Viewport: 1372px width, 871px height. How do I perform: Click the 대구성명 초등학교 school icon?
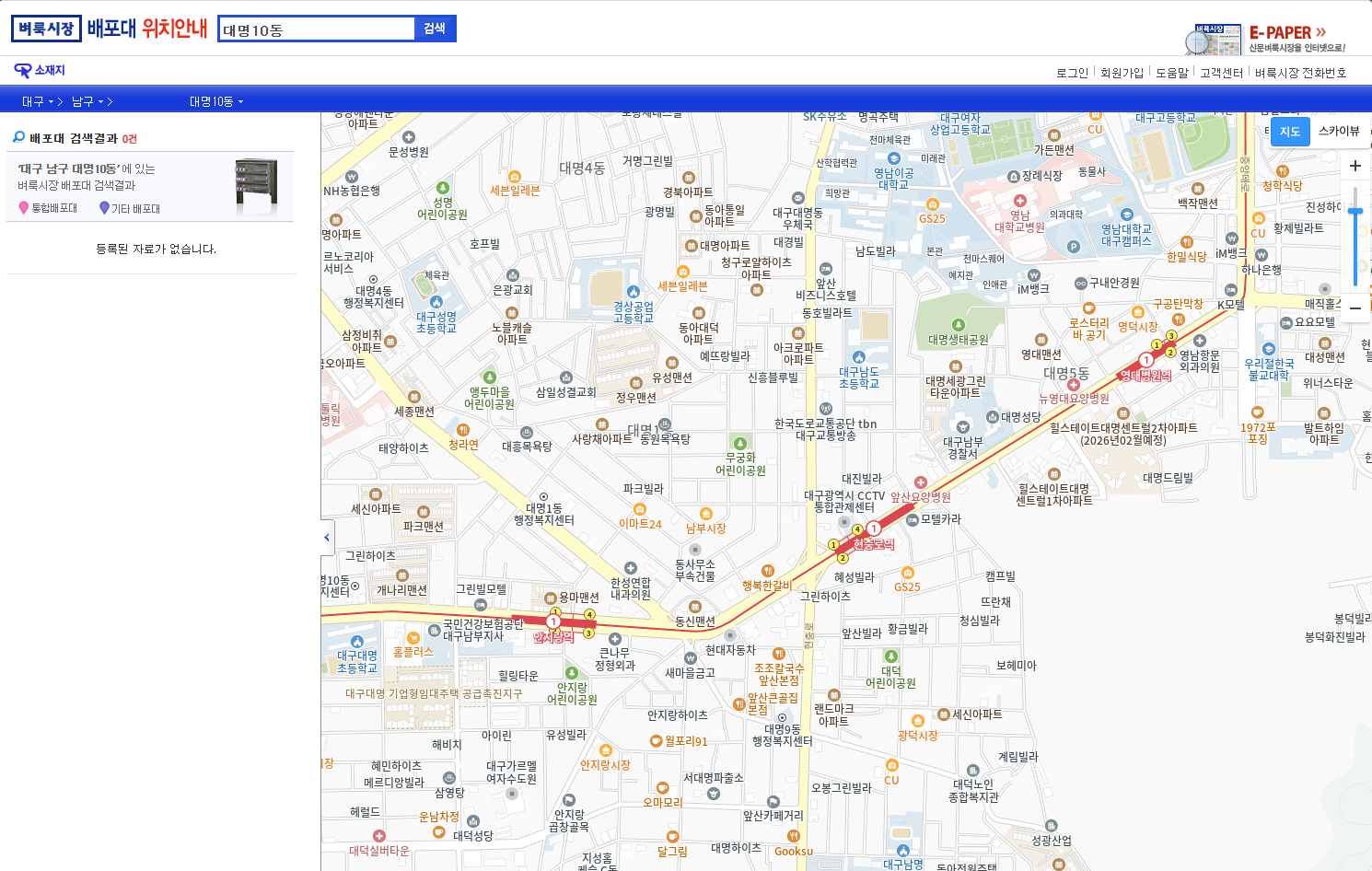(x=436, y=302)
